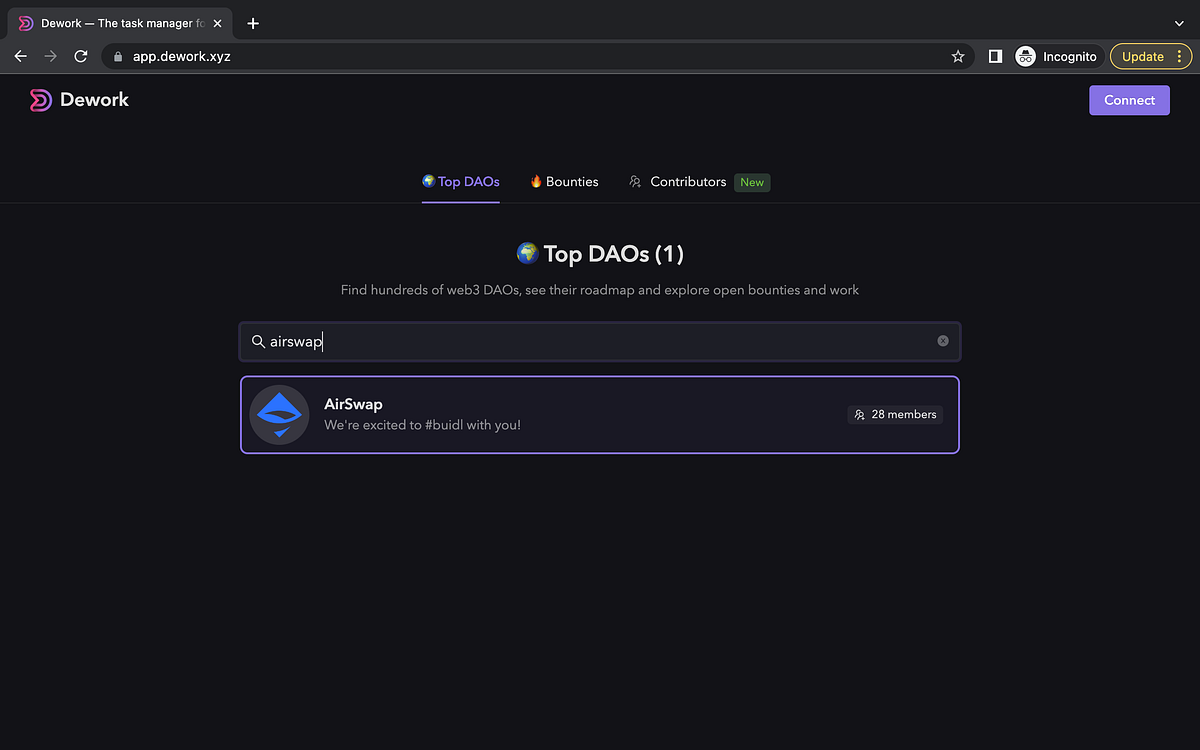The image size is (1200, 750).
Task: Open the AirSwap DAO card
Action: click(599, 414)
